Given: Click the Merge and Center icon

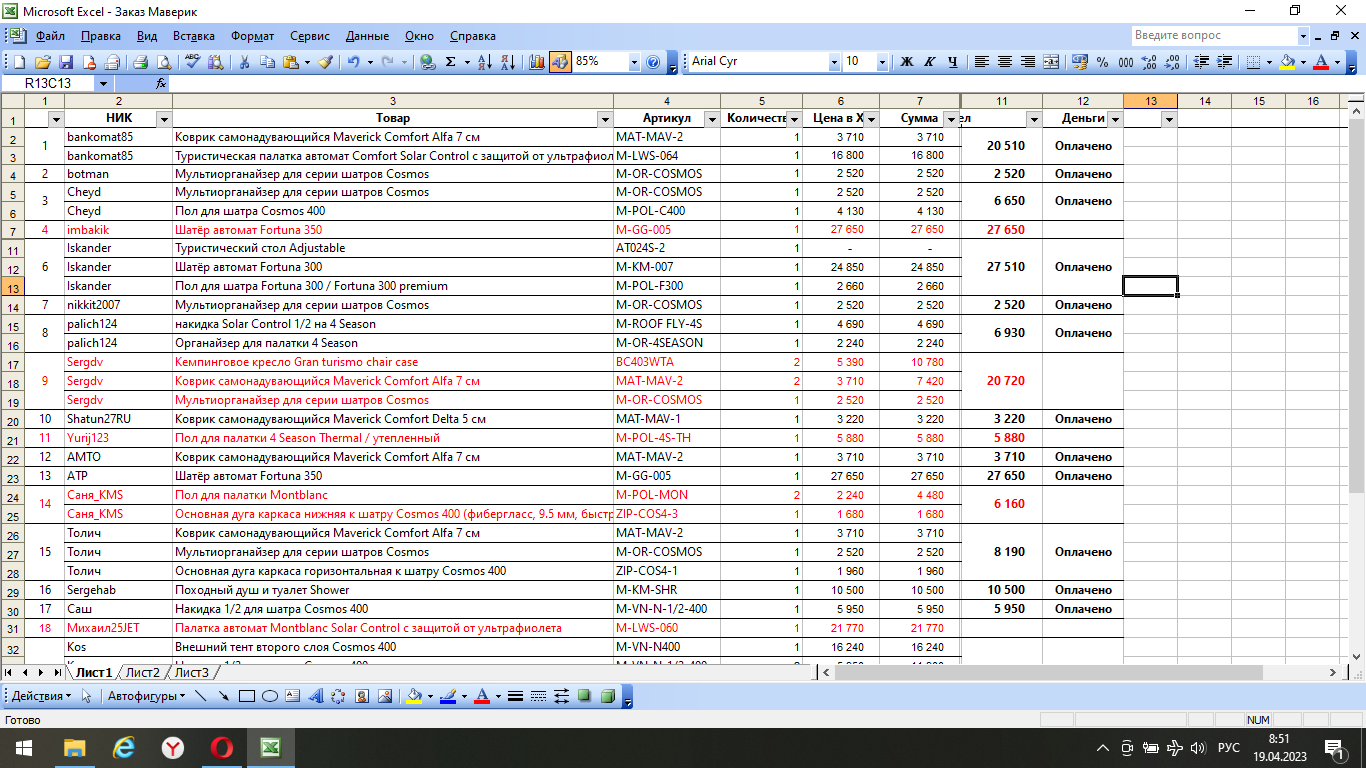Looking at the screenshot, I should click(x=1051, y=62).
